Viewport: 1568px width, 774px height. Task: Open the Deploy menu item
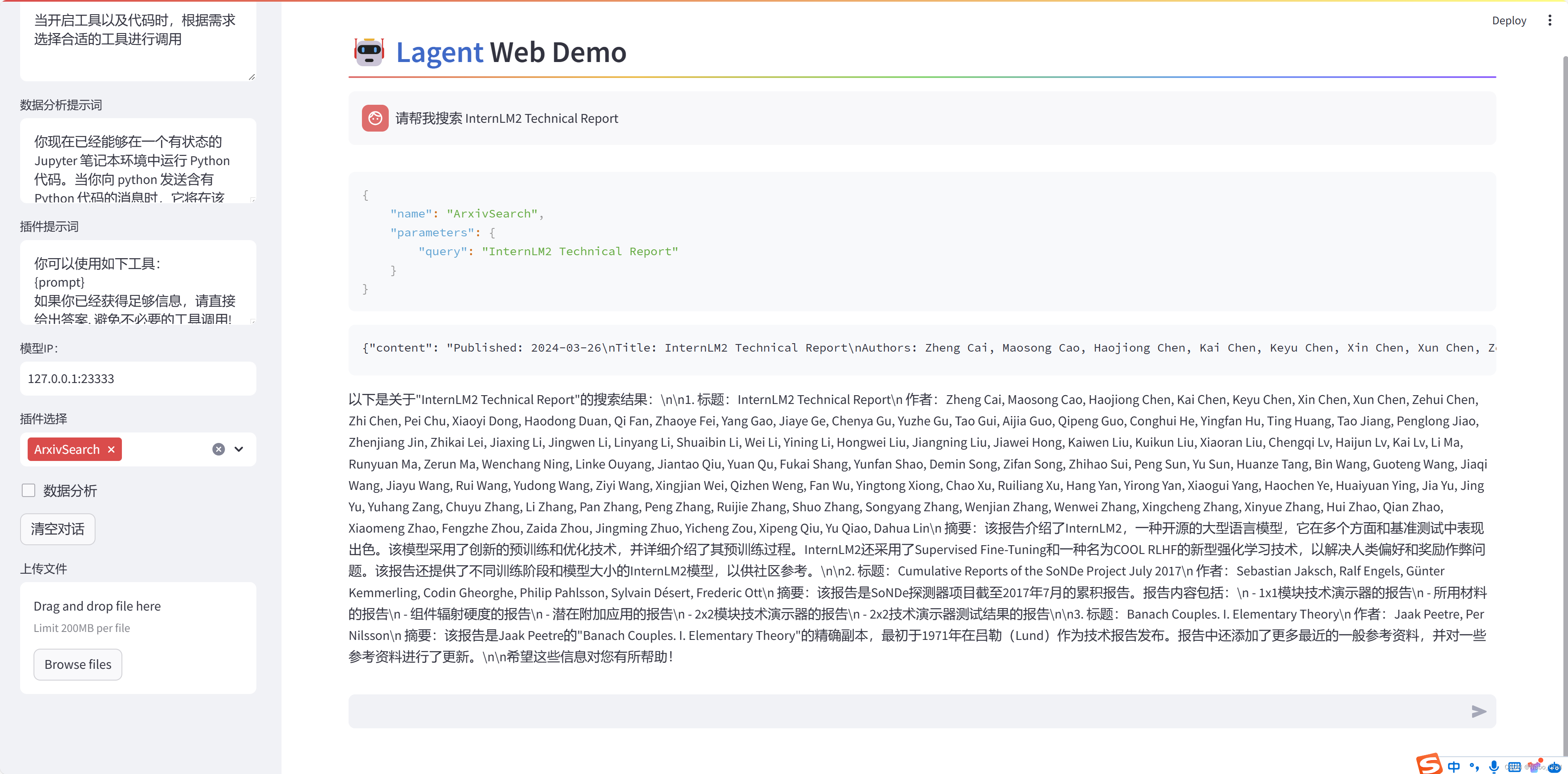[x=1509, y=20]
